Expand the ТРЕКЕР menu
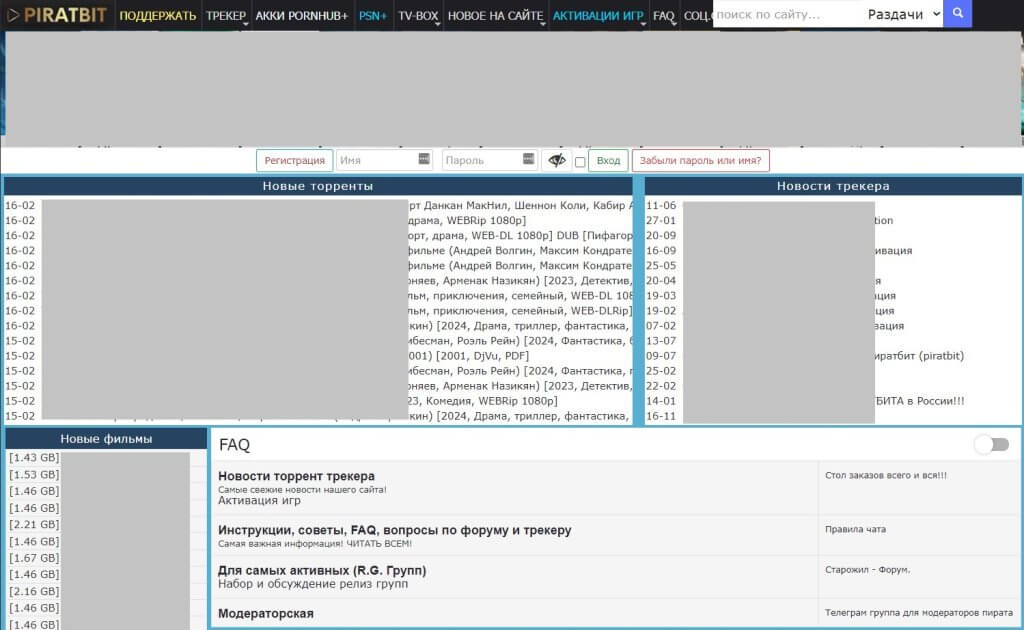The height and width of the screenshot is (630, 1024). [226, 16]
